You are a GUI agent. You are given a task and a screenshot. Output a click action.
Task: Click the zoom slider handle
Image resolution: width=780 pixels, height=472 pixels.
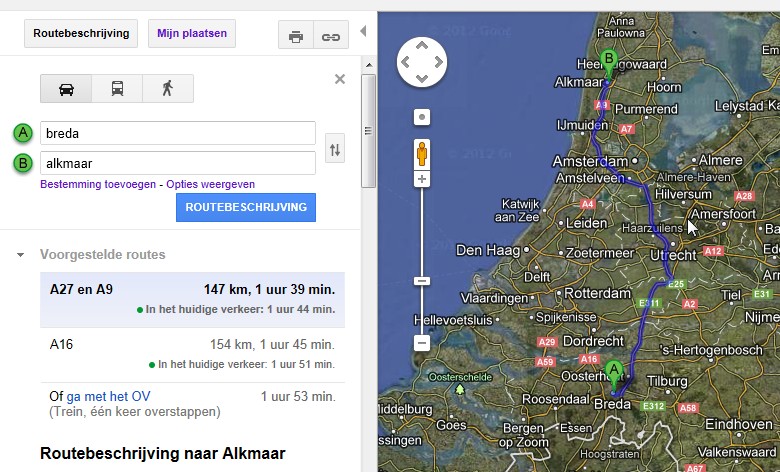coord(422,281)
